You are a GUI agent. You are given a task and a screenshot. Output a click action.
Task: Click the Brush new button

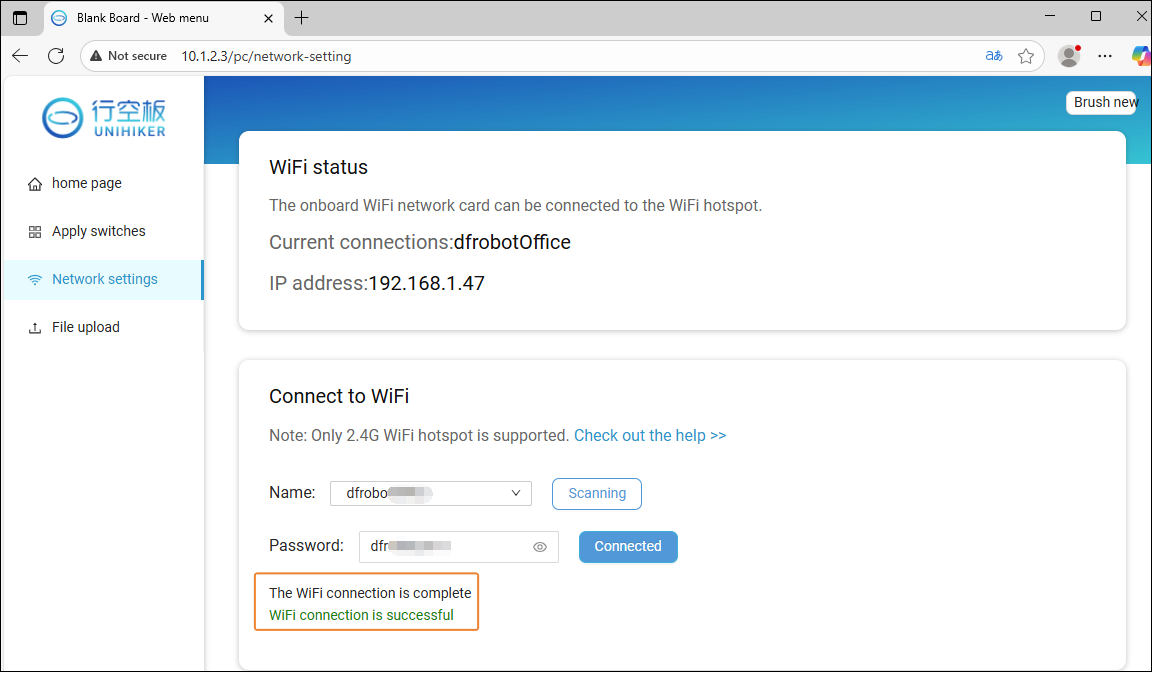pyautogui.click(x=1105, y=102)
